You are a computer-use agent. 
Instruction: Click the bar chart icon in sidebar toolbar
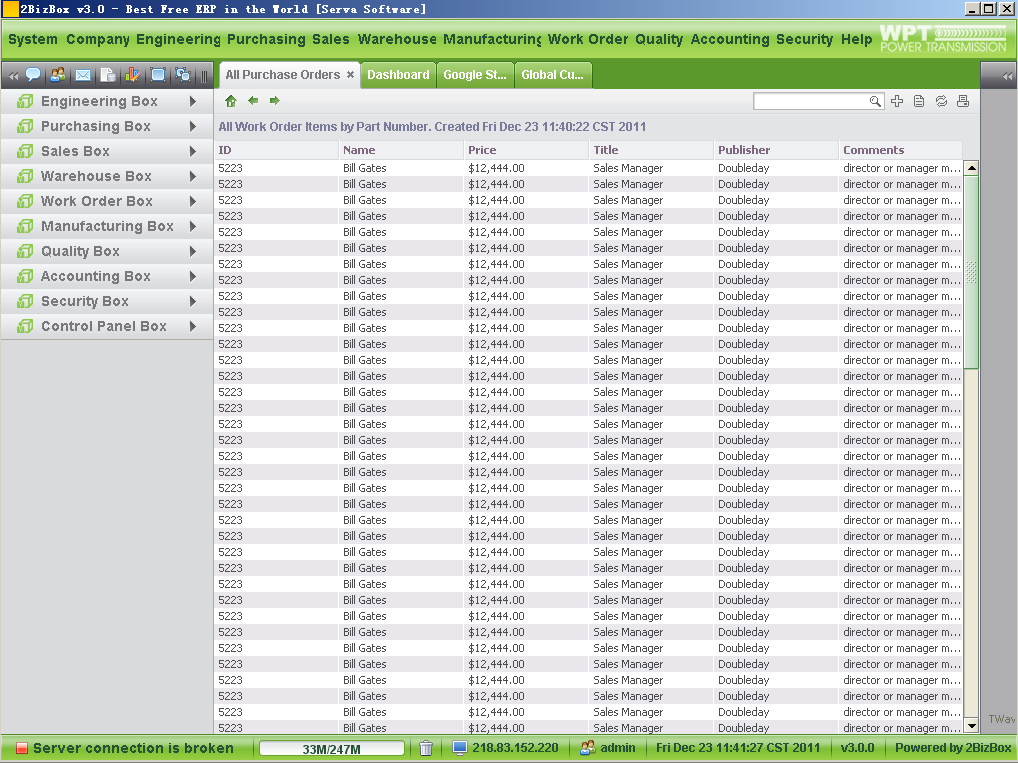(x=132, y=75)
